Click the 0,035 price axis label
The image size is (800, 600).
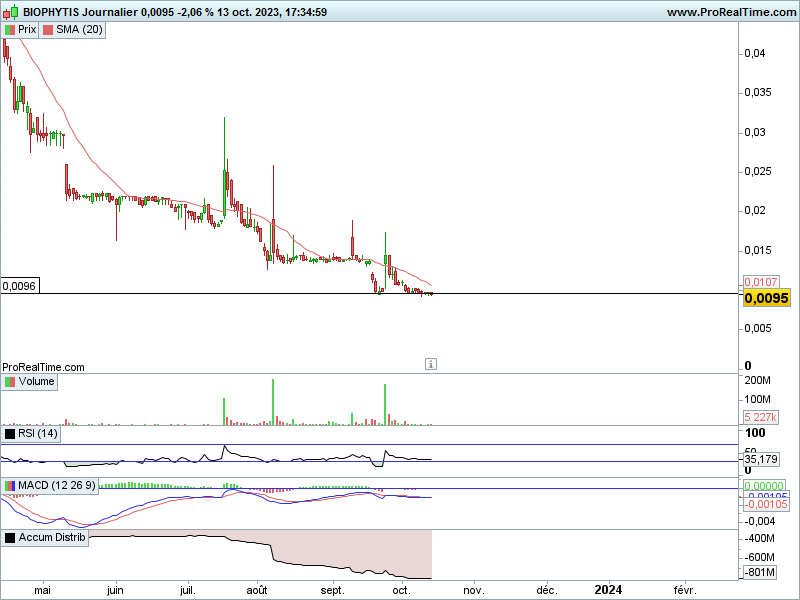tap(758, 92)
